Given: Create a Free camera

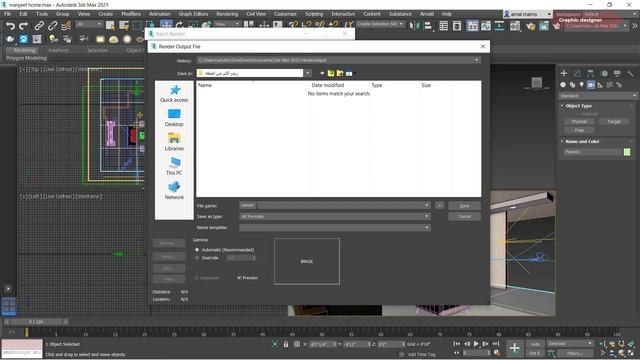Looking at the screenshot, I should (579, 130).
